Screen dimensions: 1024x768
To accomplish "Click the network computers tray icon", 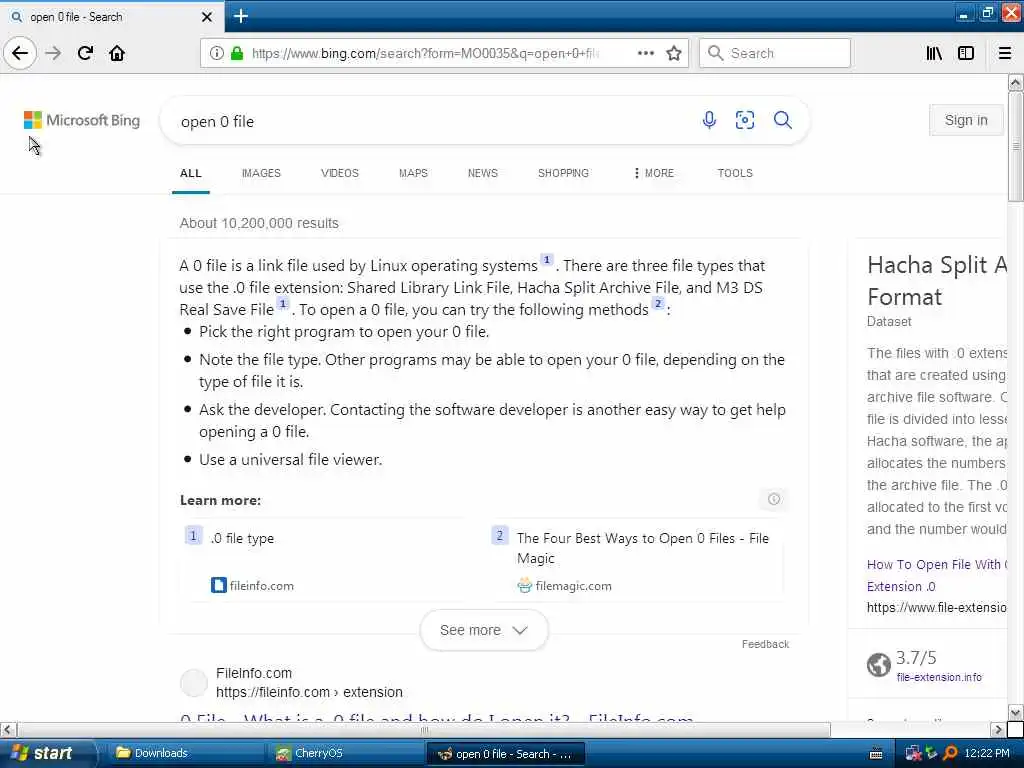I will point(913,754).
